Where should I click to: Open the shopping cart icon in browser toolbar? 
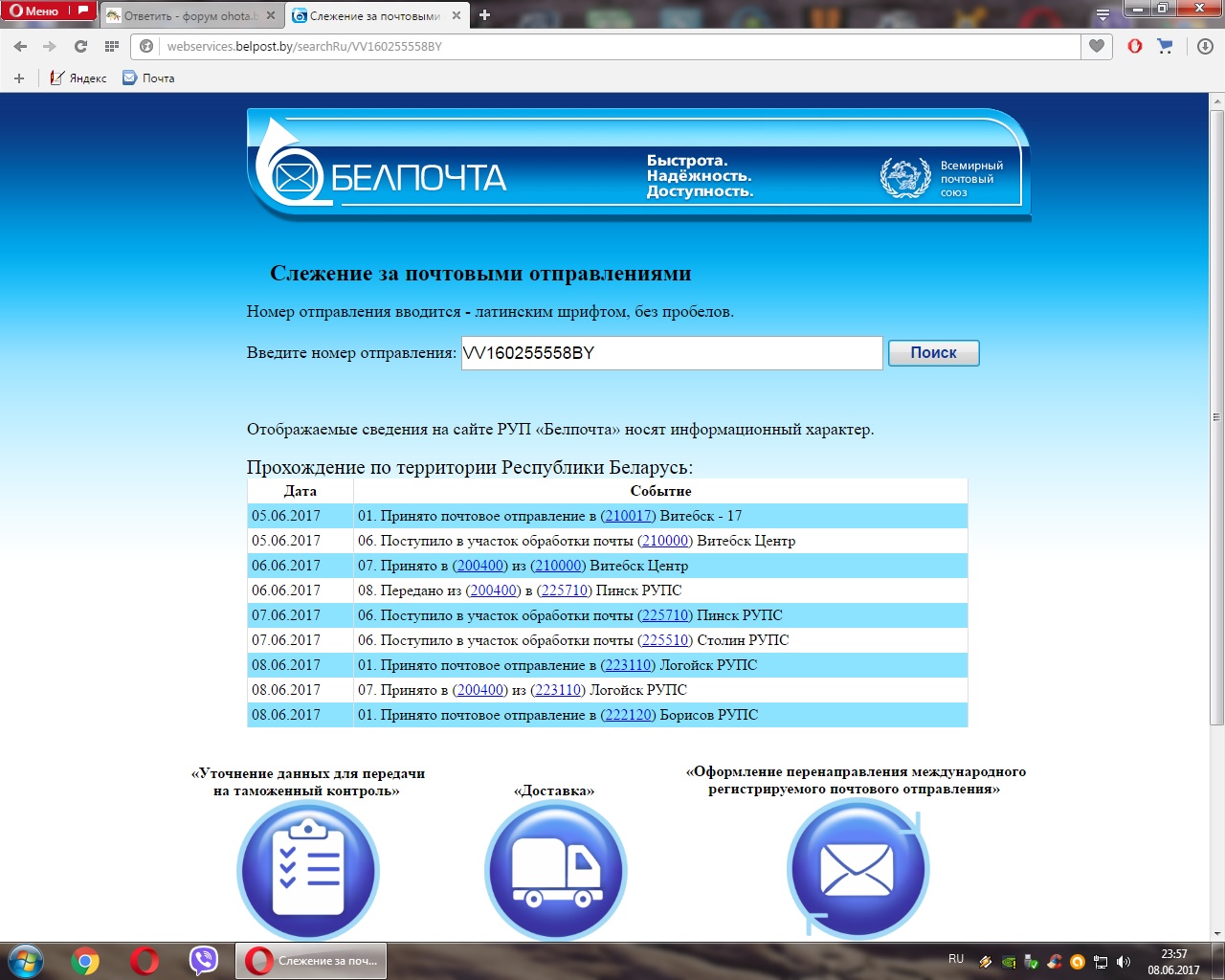(x=1165, y=46)
